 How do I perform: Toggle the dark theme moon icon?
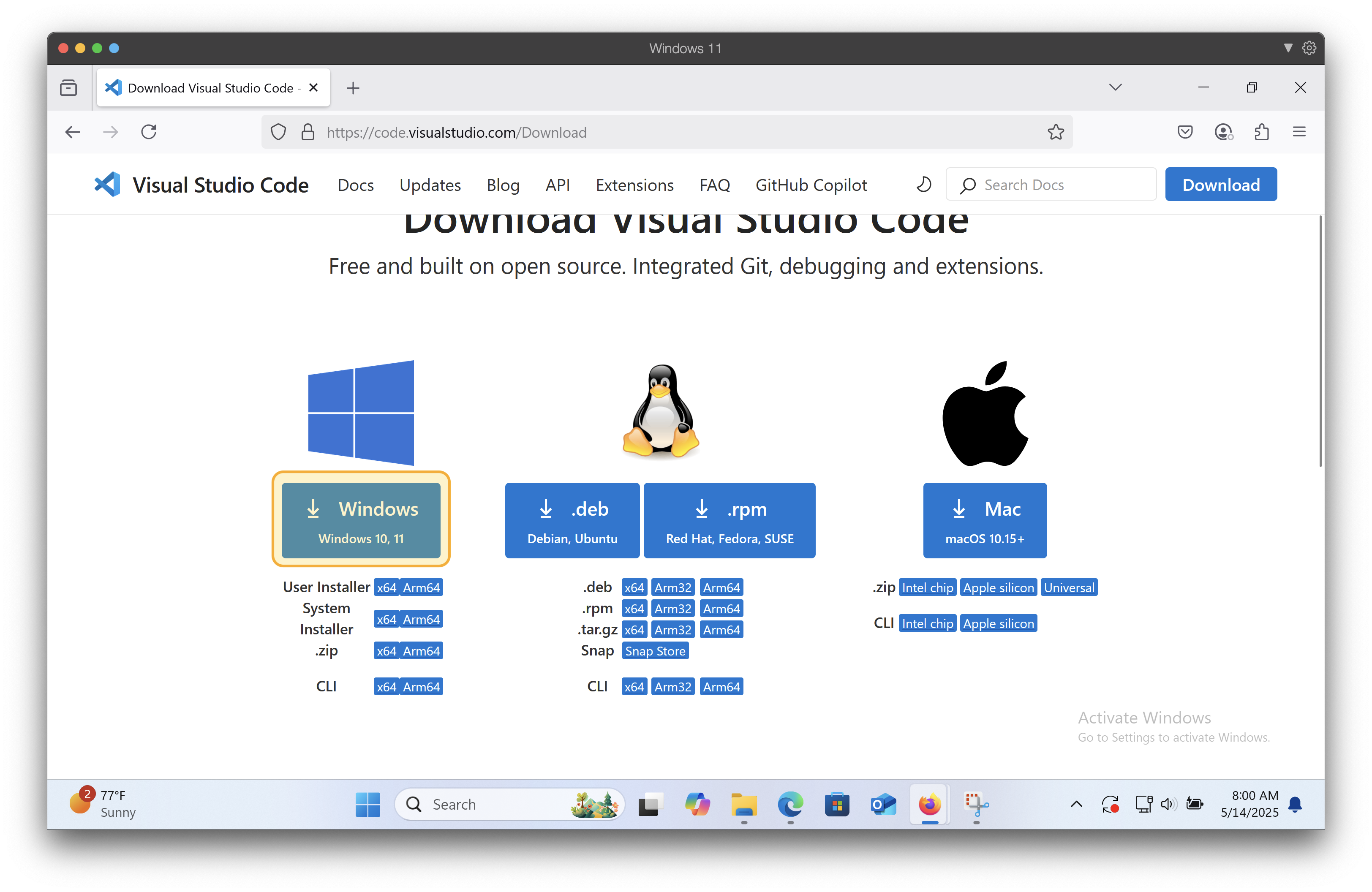point(924,185)
